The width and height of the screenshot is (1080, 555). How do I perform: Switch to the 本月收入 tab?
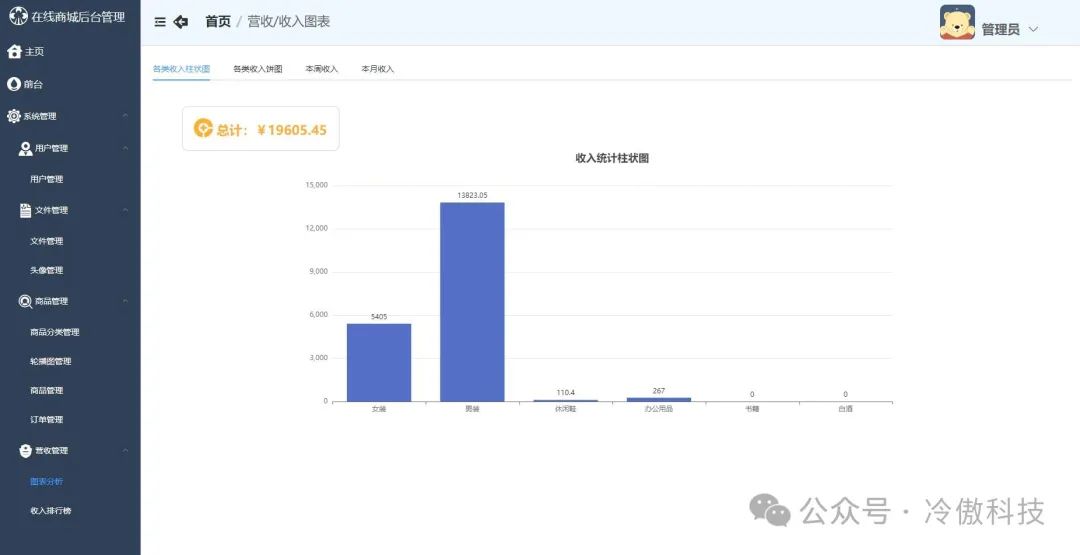click(377, 69)
